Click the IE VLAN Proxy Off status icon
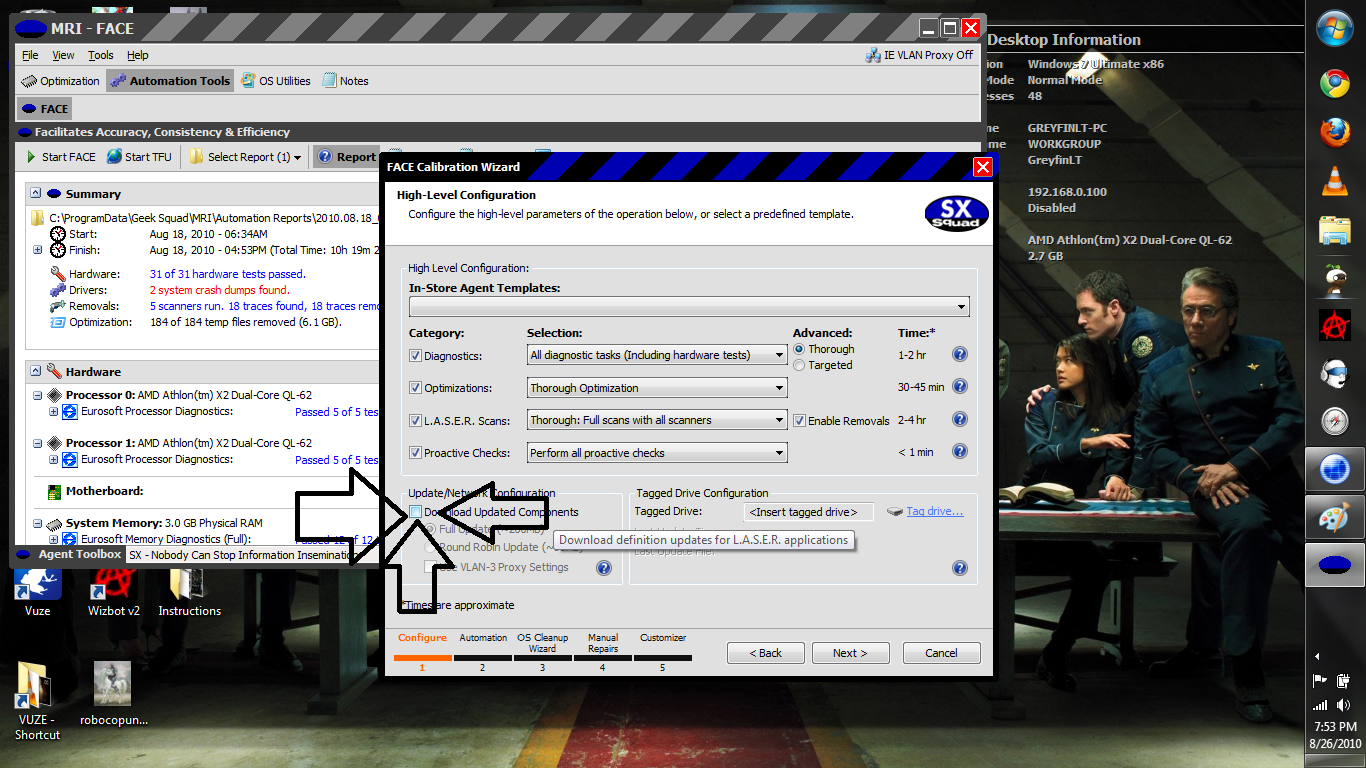The image size is (1366, 768). pos(873,55)
